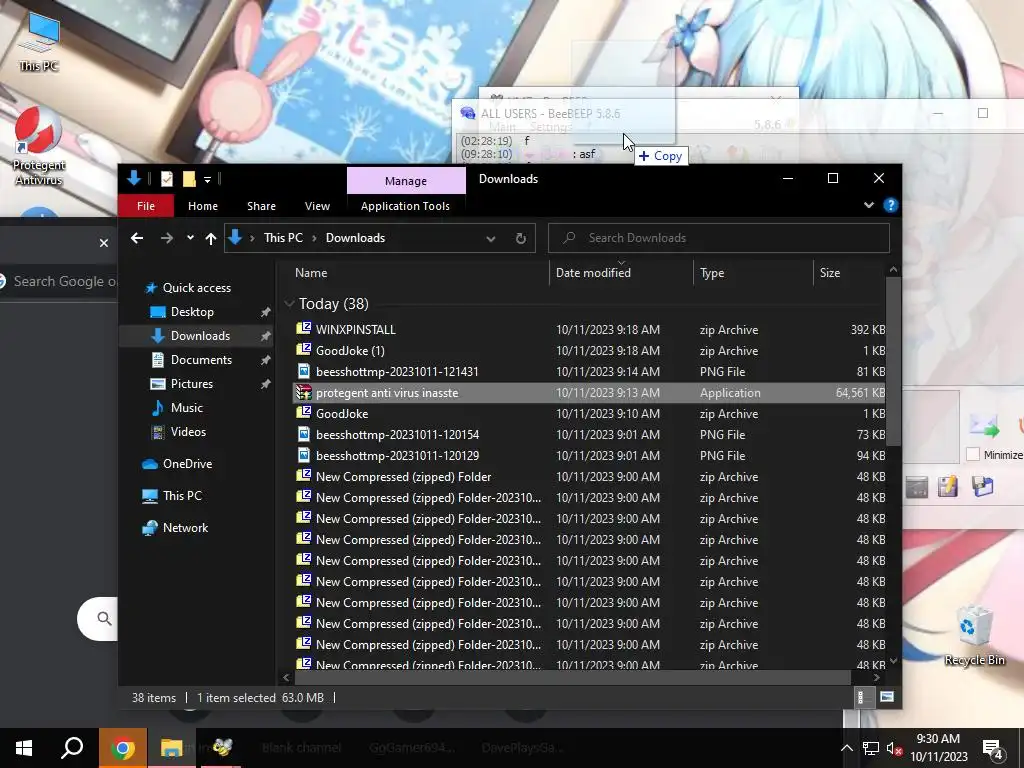Switch to the View ribbon tab
The height and width of the screenshot is (768, 1024).
click(x=317, y=206)
